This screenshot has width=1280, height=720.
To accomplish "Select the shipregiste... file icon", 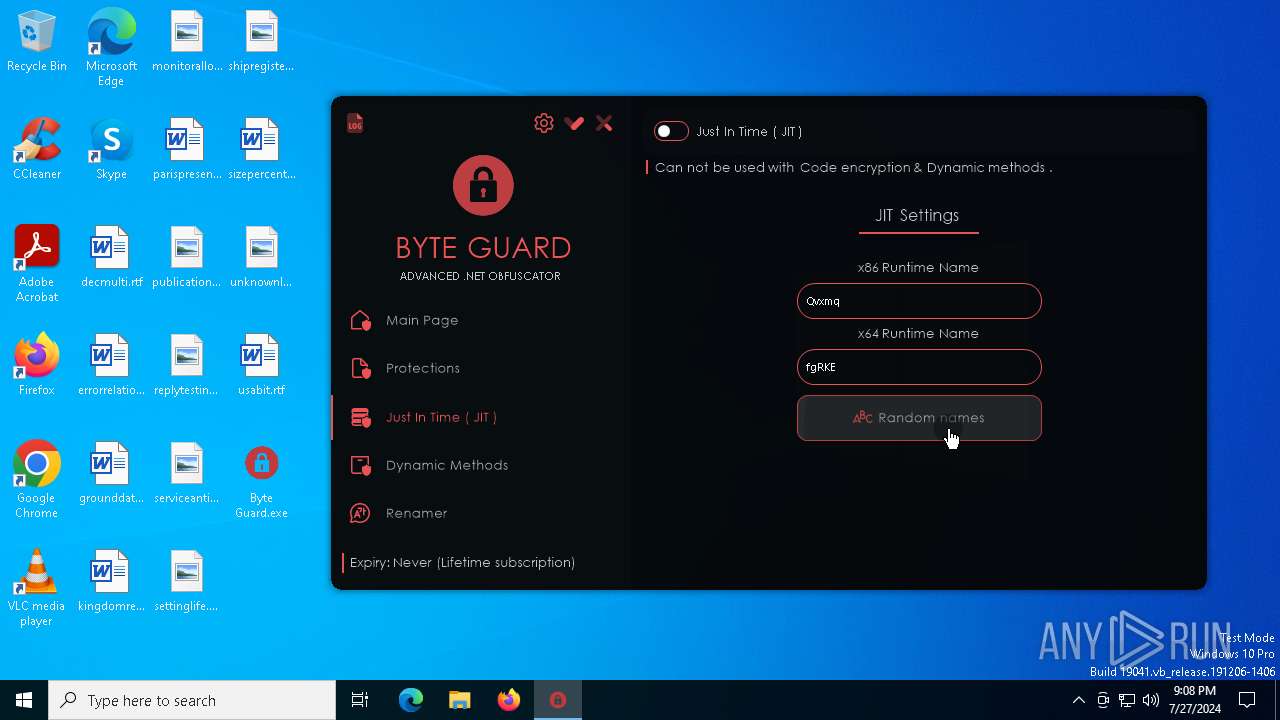I will click(x=261, y=42).
